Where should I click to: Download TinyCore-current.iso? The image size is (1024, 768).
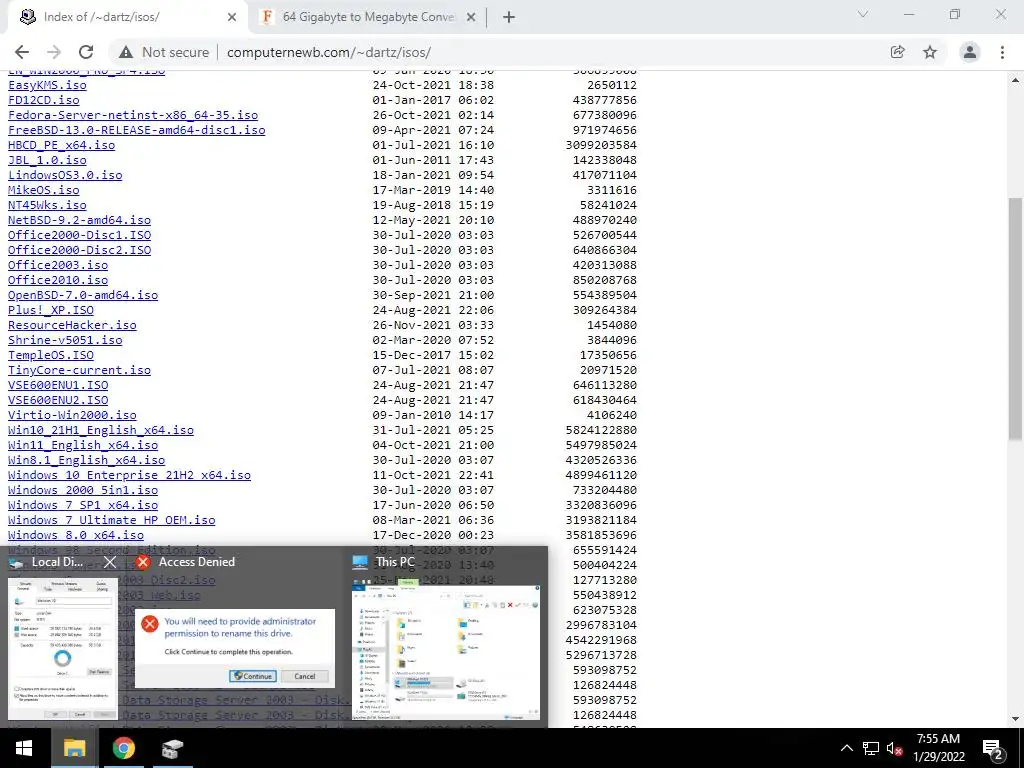click(x=79, y=370)
